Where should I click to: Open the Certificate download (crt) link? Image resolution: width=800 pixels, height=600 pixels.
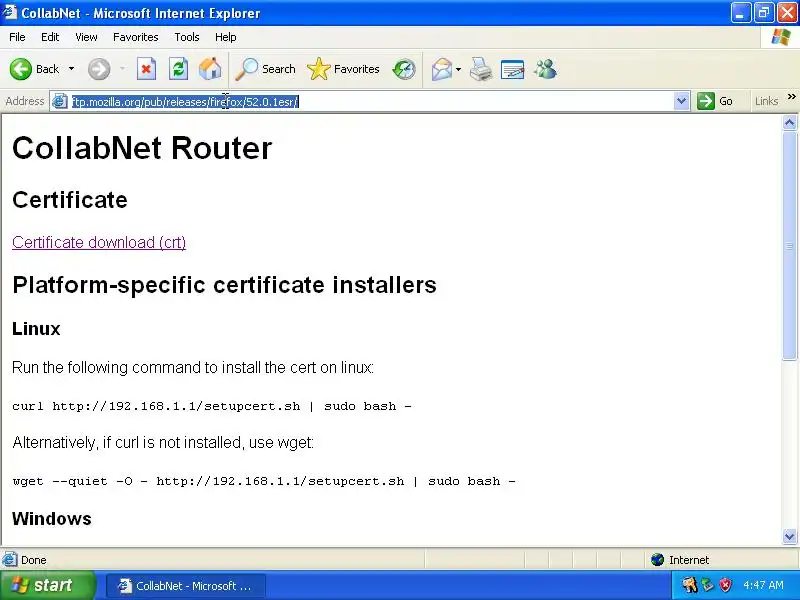(99, 242)
